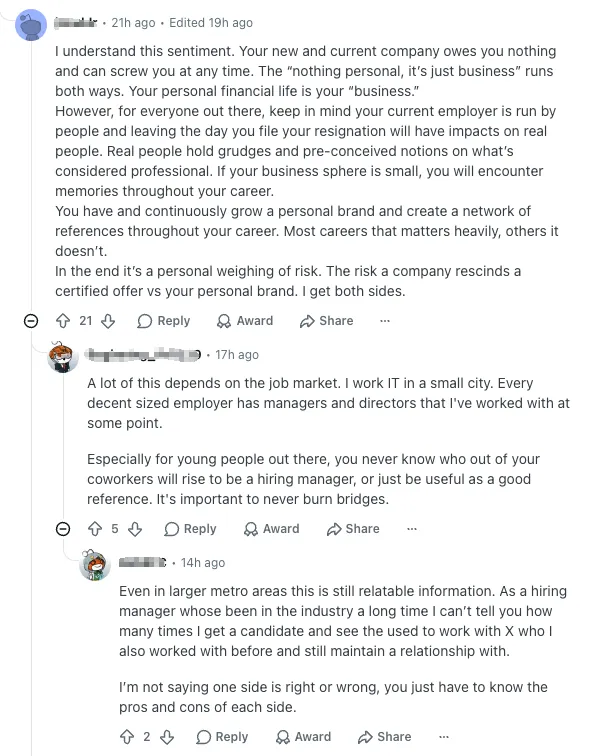Open the blue avatar profile of top commenter
This screenshot has height=756, width=592.
click(31, 25)
